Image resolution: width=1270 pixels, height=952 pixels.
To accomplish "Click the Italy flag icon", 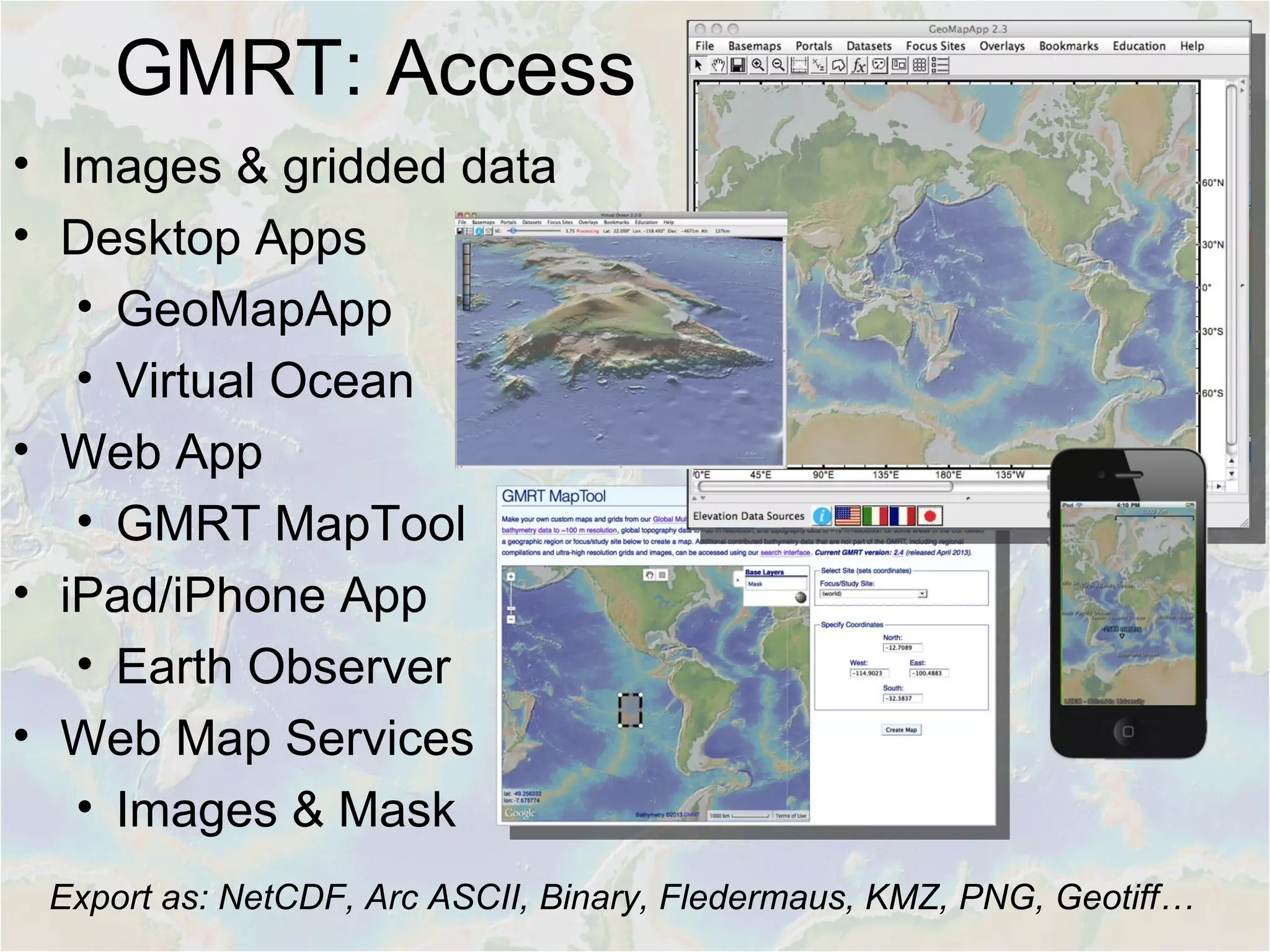I will tap(875, 516).
